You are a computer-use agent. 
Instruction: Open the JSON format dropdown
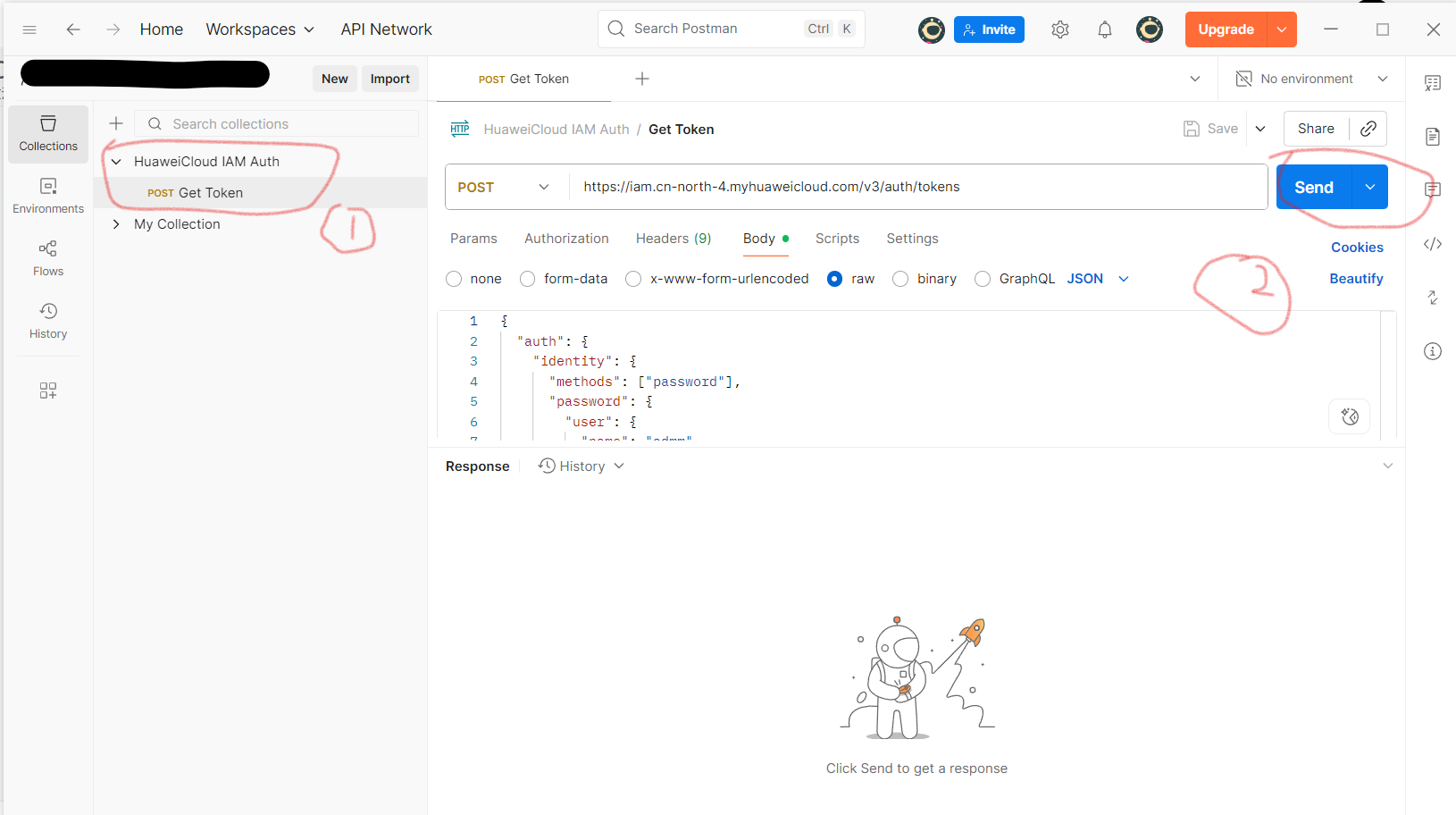[x=1098, y=279]
